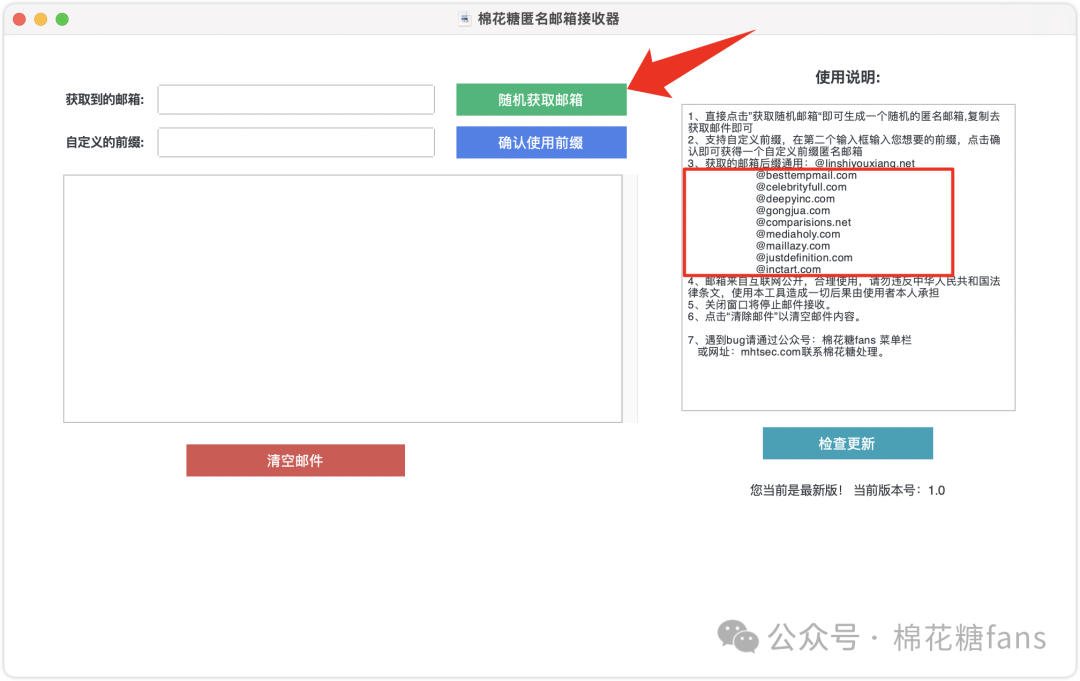Click the blue 确认使用前缀 button
Image resolution: width=1080 pixels, height=681 pixels.
(541, 142)
